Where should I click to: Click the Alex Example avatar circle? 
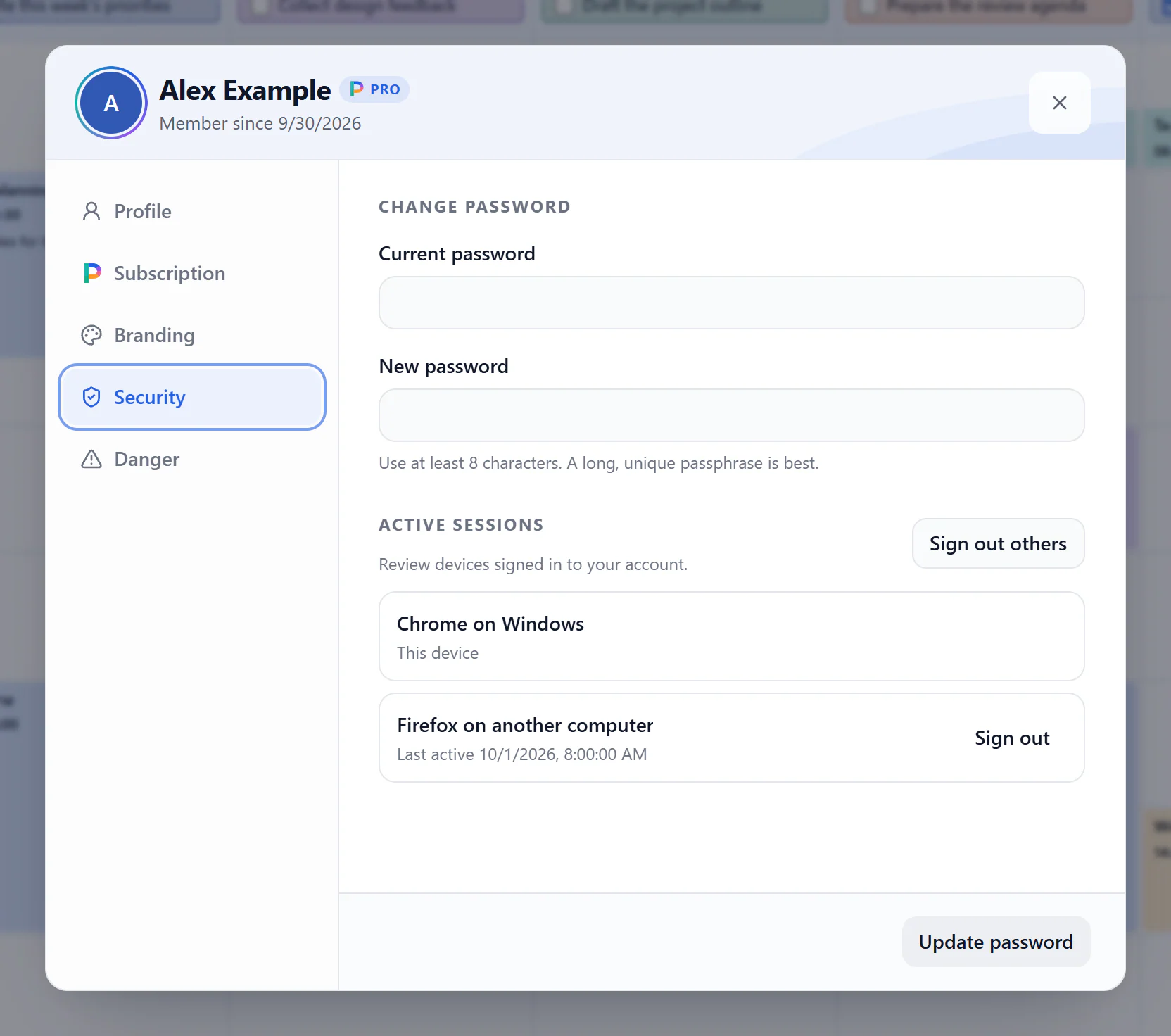pos(111,103)
